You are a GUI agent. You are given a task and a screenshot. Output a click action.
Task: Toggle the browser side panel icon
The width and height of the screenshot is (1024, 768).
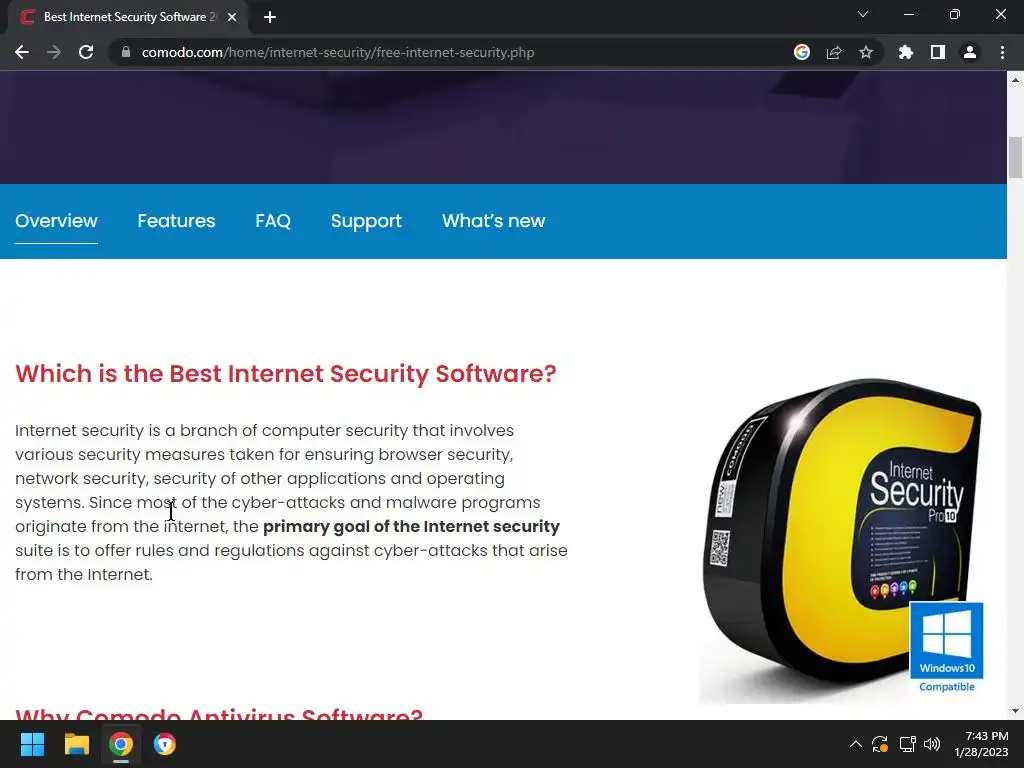coord(938,52)
